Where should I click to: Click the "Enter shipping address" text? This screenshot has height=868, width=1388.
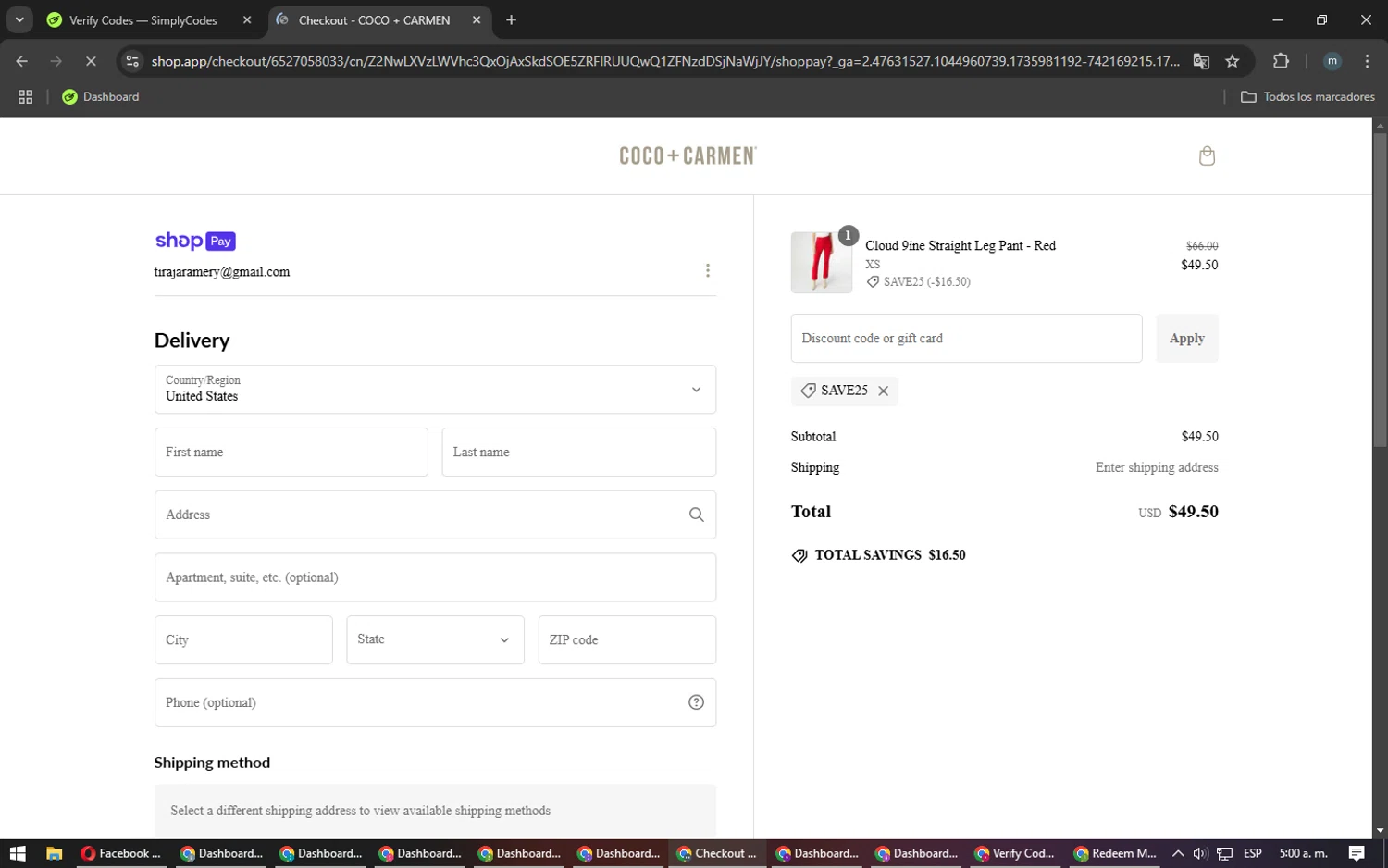tap(1157, 467)
